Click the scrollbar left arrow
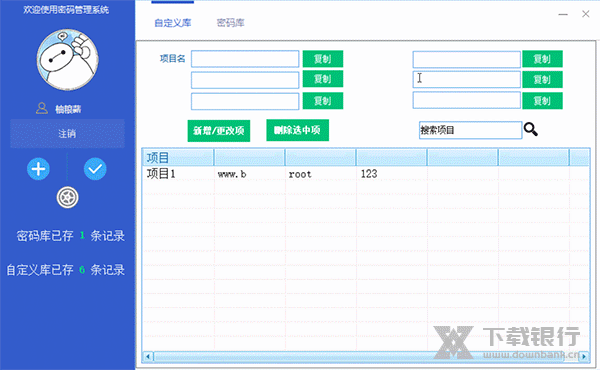This screenshot has width=600, height=370. tap(148, 357)
